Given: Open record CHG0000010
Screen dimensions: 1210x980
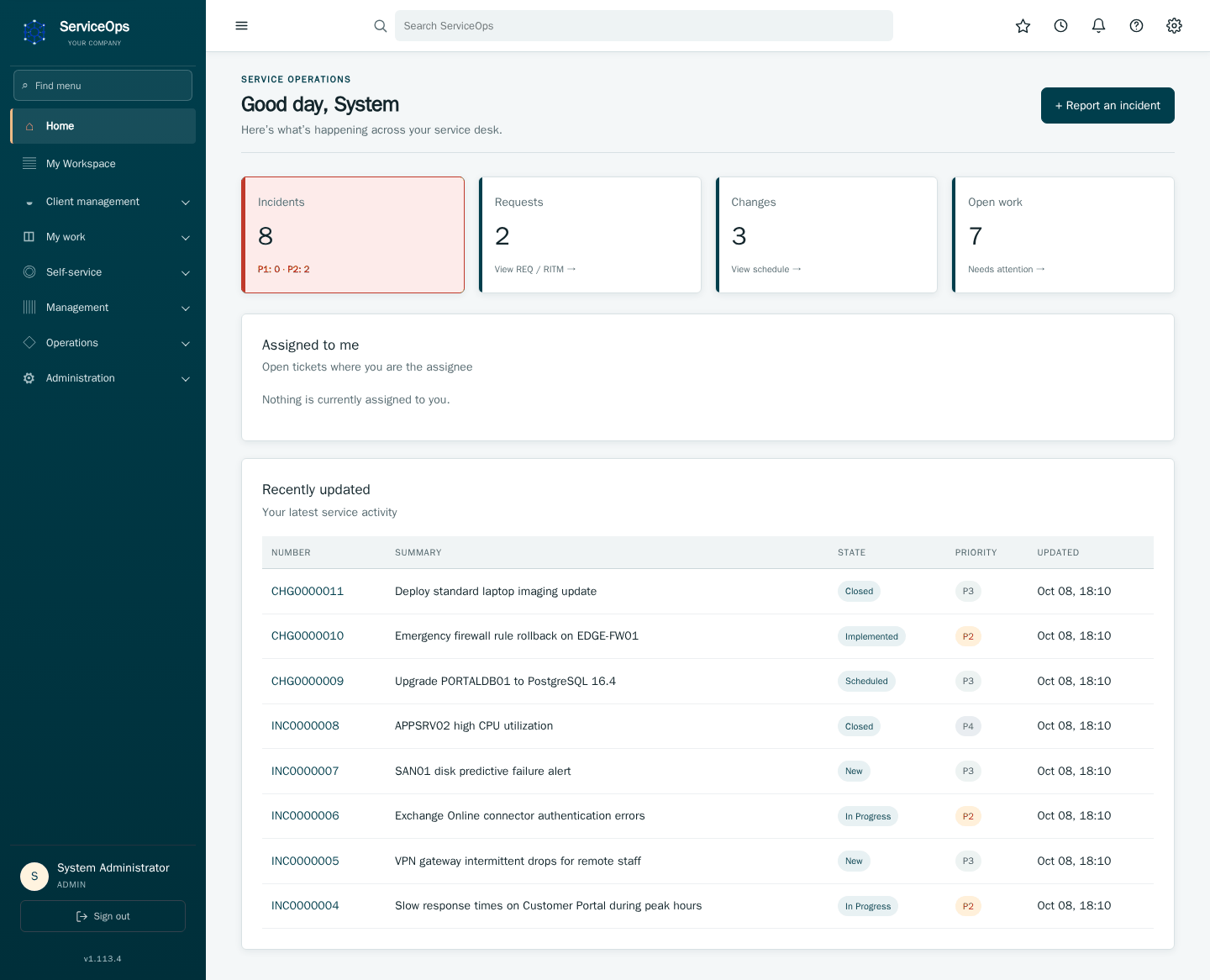Looking at the screenshot, I should pyautogui.click(x=308, y=636).
